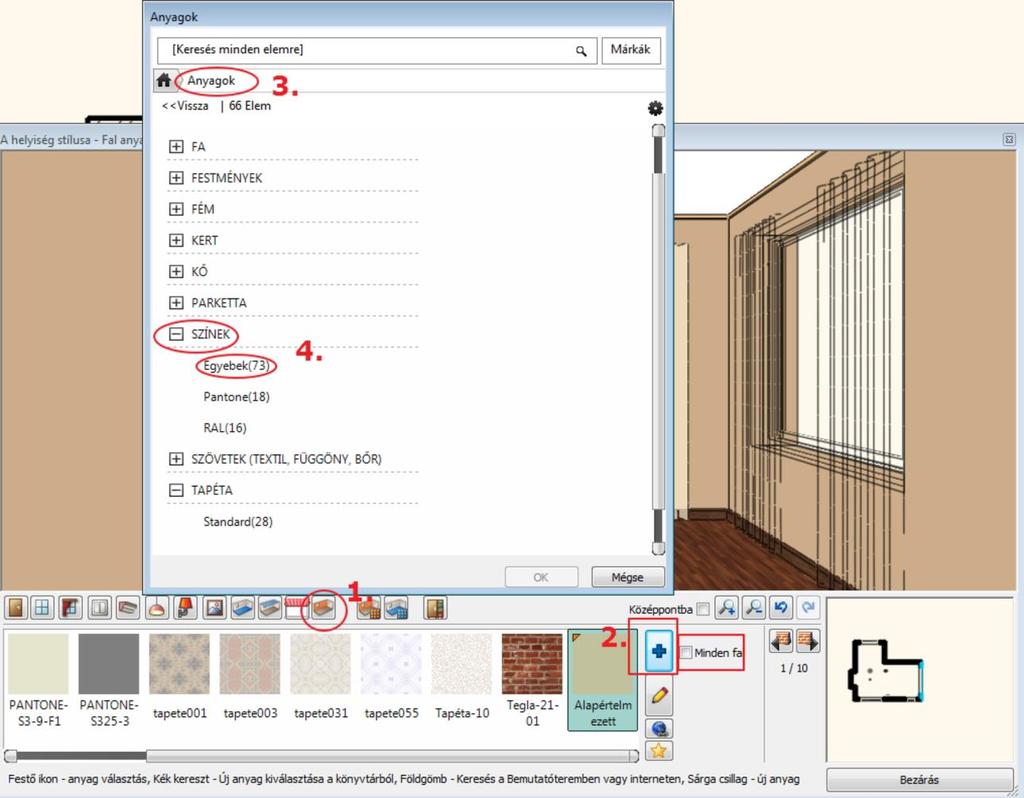Search showroom with the globe icon
This screenshot has width=1024, height=798.
click(x=659, y=728)
